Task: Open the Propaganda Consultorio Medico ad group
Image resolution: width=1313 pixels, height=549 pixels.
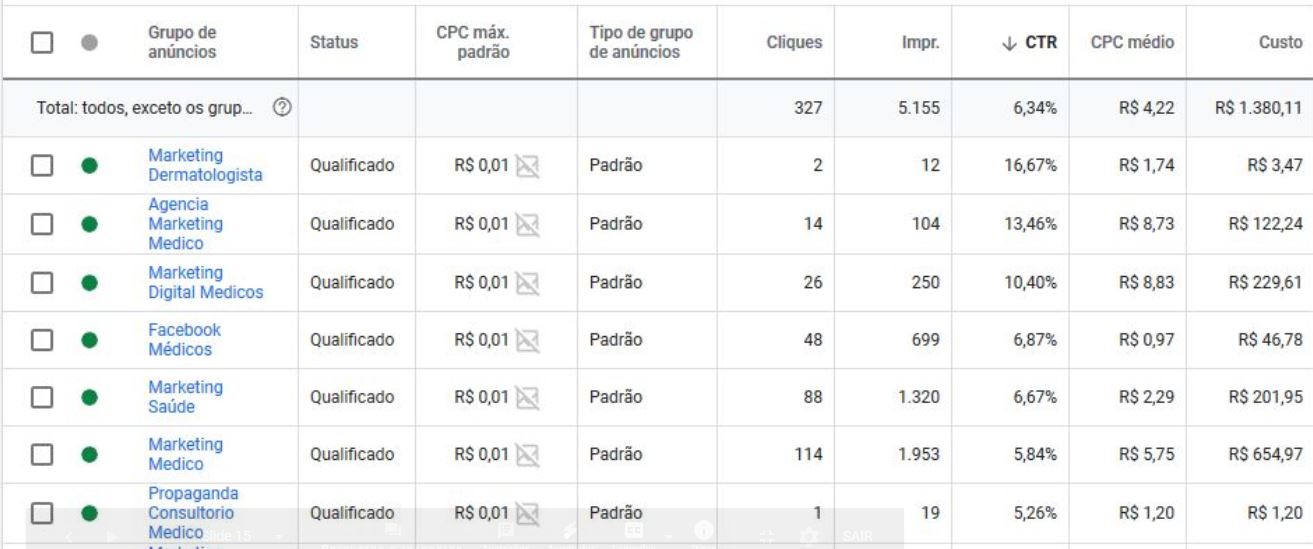Action: click(x=188, y=513)
